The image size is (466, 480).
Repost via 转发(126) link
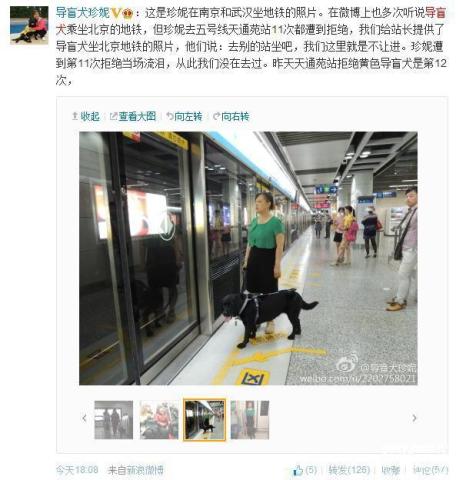coord(349,470)
